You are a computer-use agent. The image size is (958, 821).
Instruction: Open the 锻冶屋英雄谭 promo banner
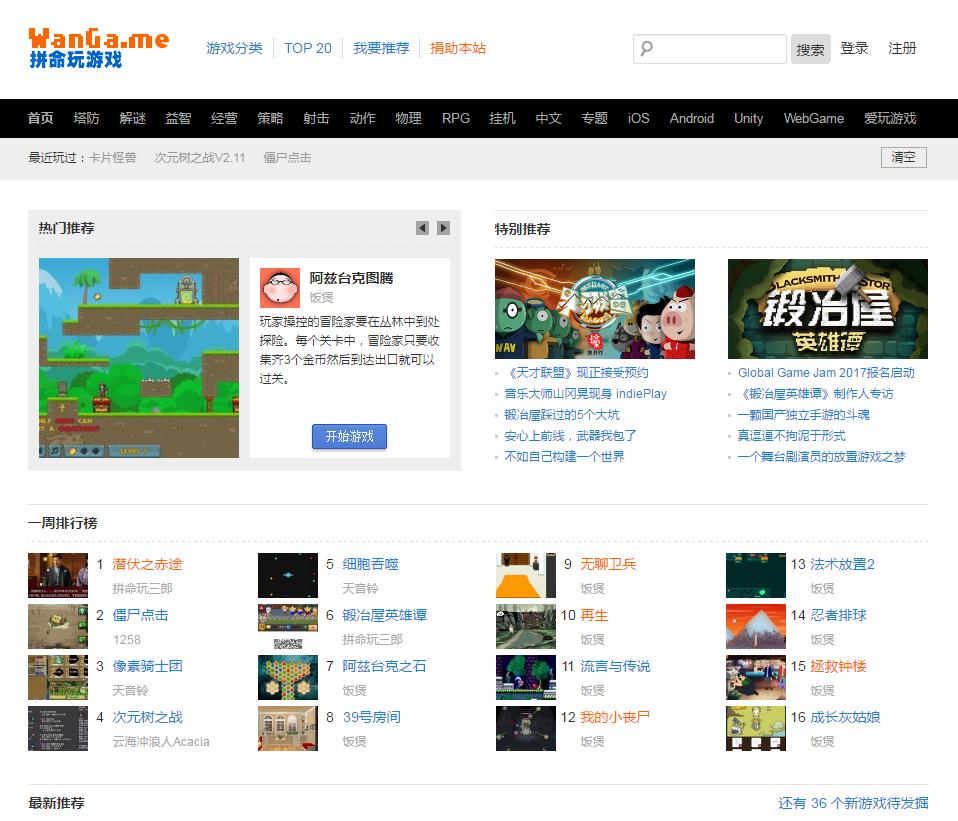[x=830, y=309]
